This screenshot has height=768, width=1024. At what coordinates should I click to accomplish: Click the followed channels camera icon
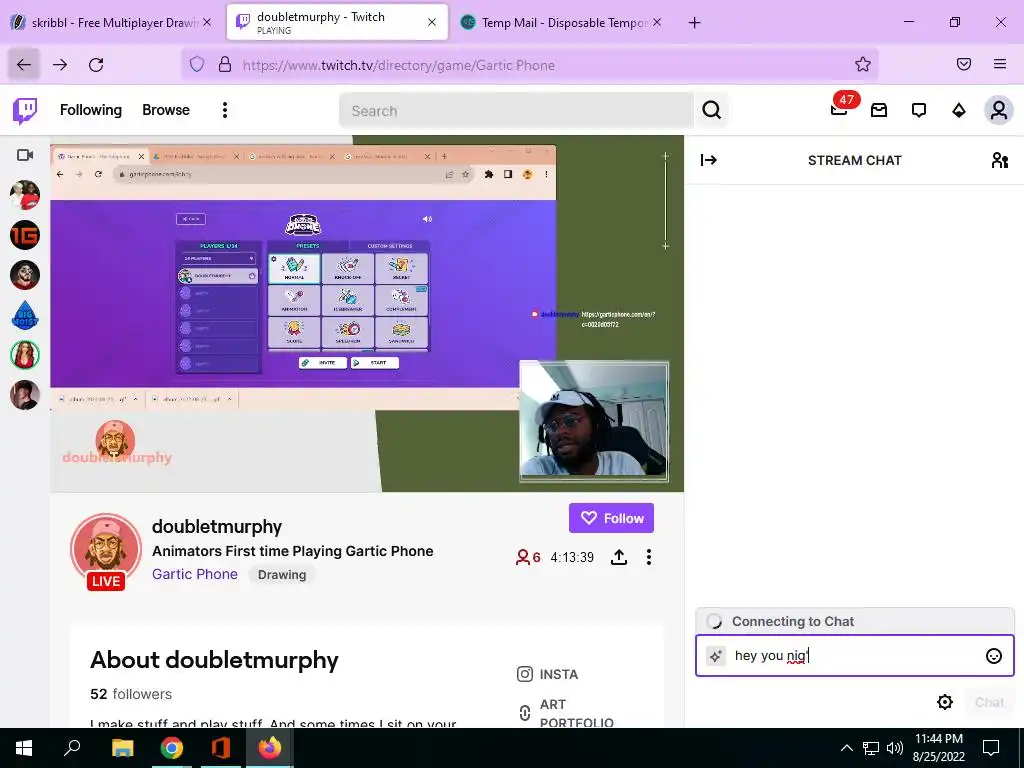[25, 155]
